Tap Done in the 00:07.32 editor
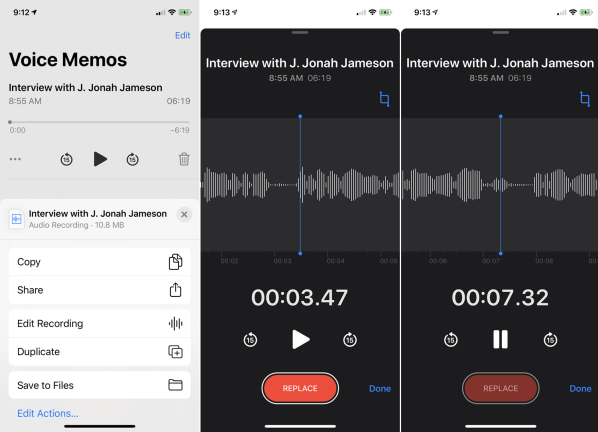Viewport: 598px width, 432px height. pos(580,389)
